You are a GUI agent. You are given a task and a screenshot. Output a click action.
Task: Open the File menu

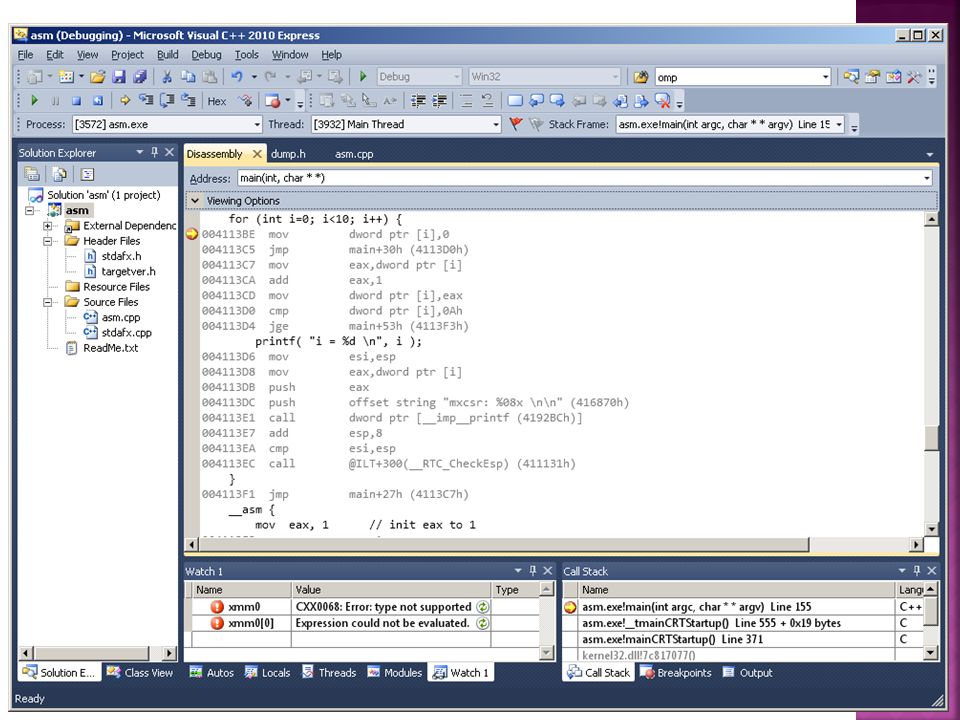(26, 54)
